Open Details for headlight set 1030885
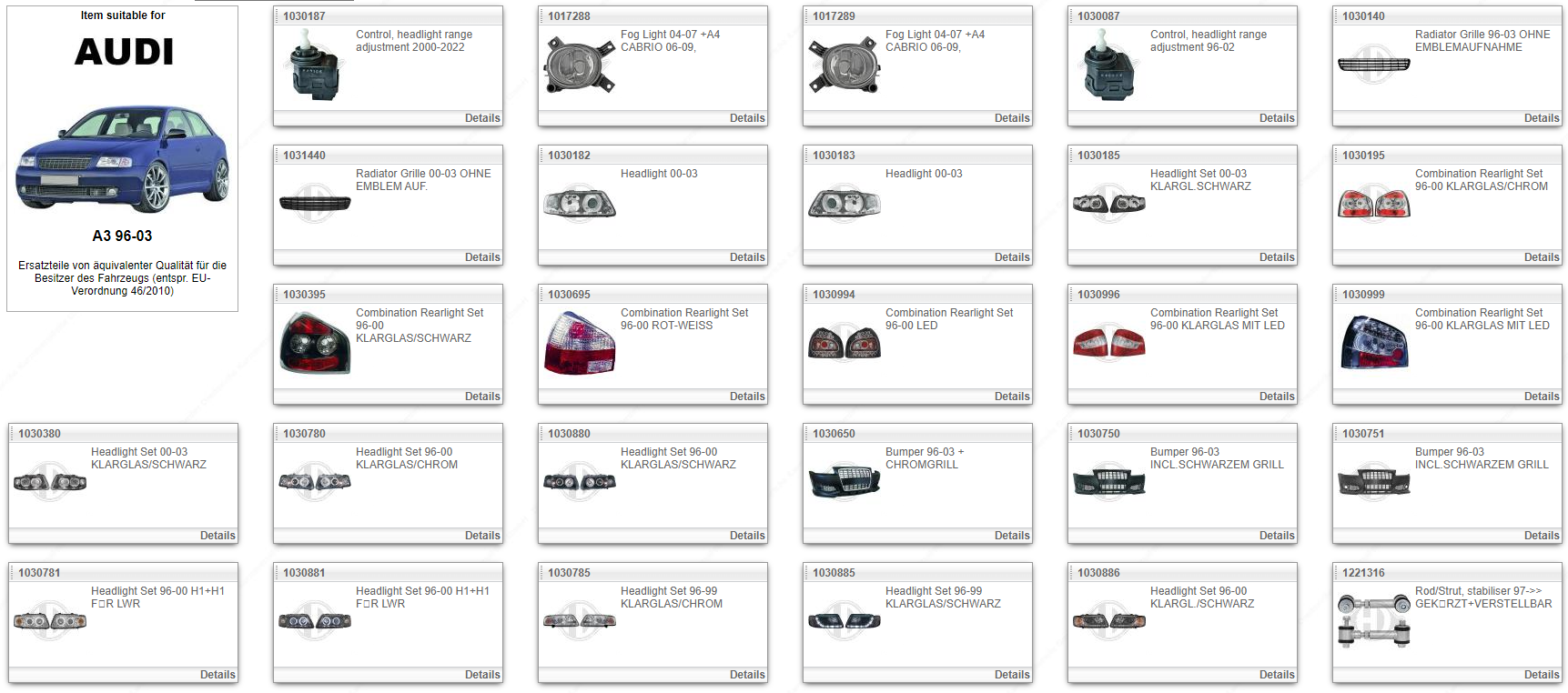Screen dimensions: 1568x693 click(x=1011, y=675)
